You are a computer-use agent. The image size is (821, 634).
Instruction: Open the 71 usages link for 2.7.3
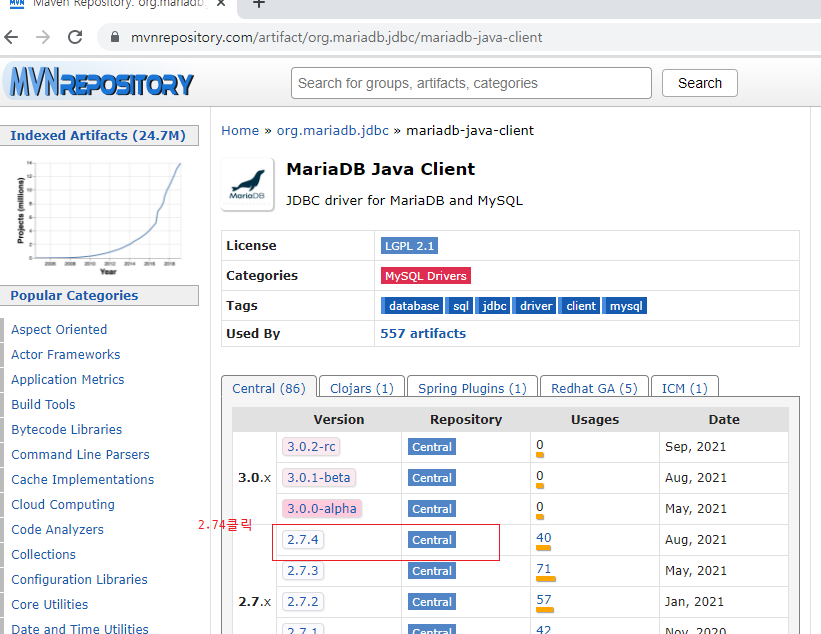click(x=543, y=569)
